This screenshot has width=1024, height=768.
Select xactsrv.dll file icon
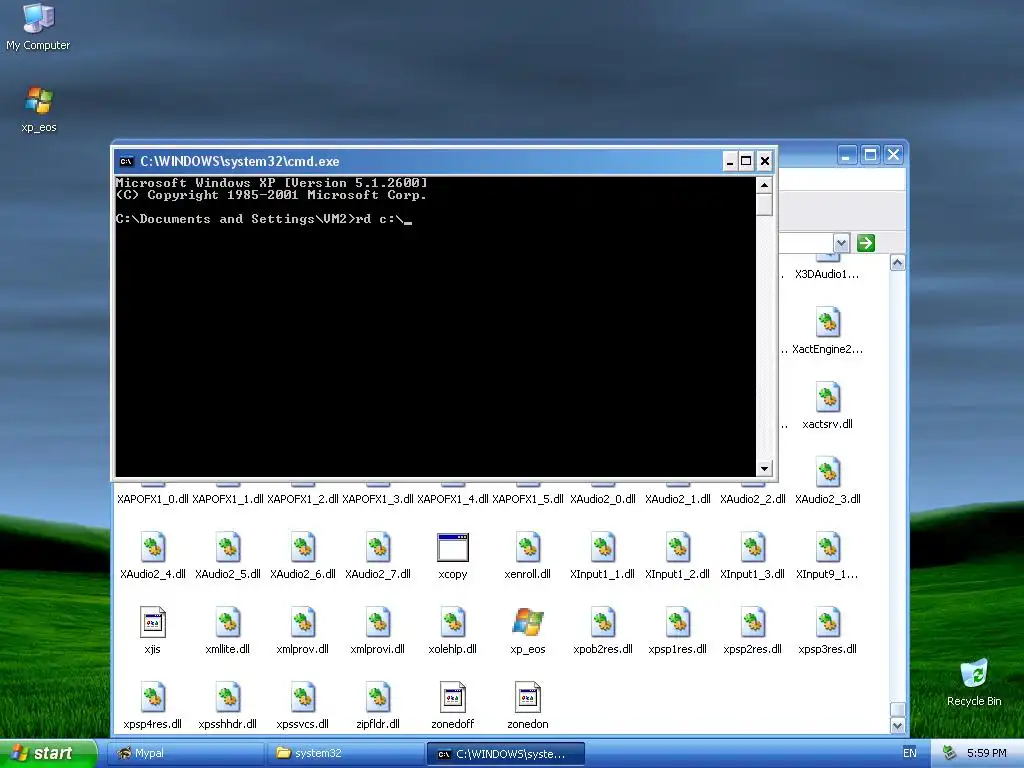[828, 397]
